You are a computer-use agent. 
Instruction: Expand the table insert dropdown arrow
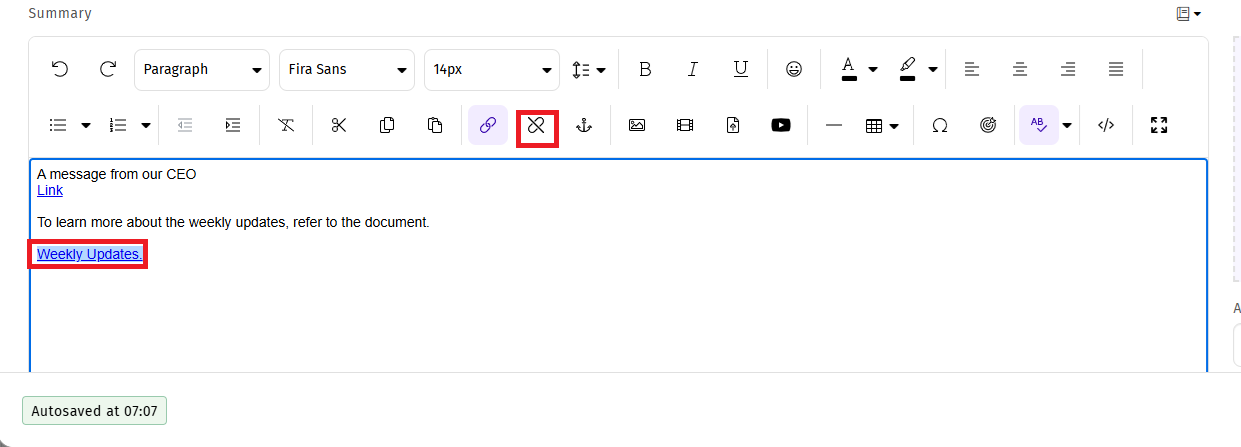coord(894,126)
